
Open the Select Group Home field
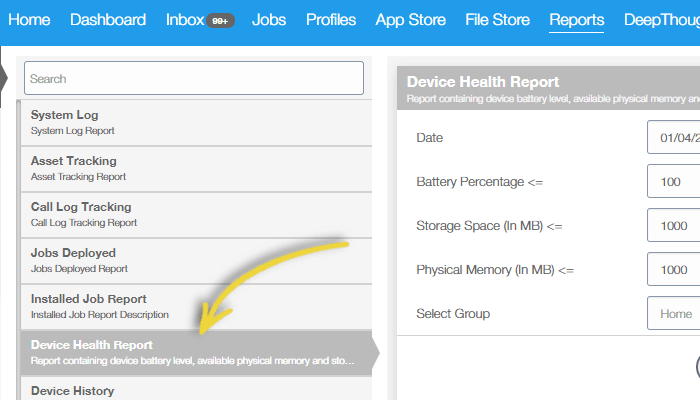pos(674,313)
